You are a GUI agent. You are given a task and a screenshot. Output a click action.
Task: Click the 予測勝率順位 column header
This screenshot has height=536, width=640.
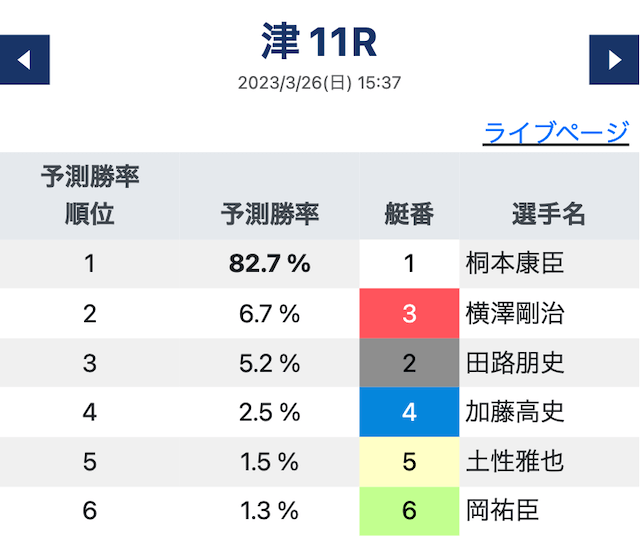tap(90, 196)
